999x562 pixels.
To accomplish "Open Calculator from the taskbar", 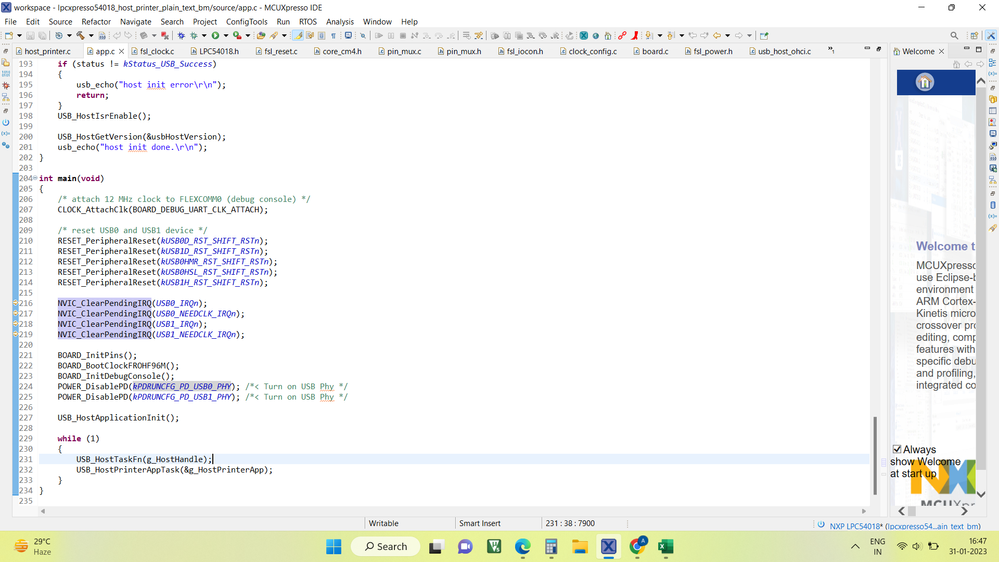I will tap(551, 547).
